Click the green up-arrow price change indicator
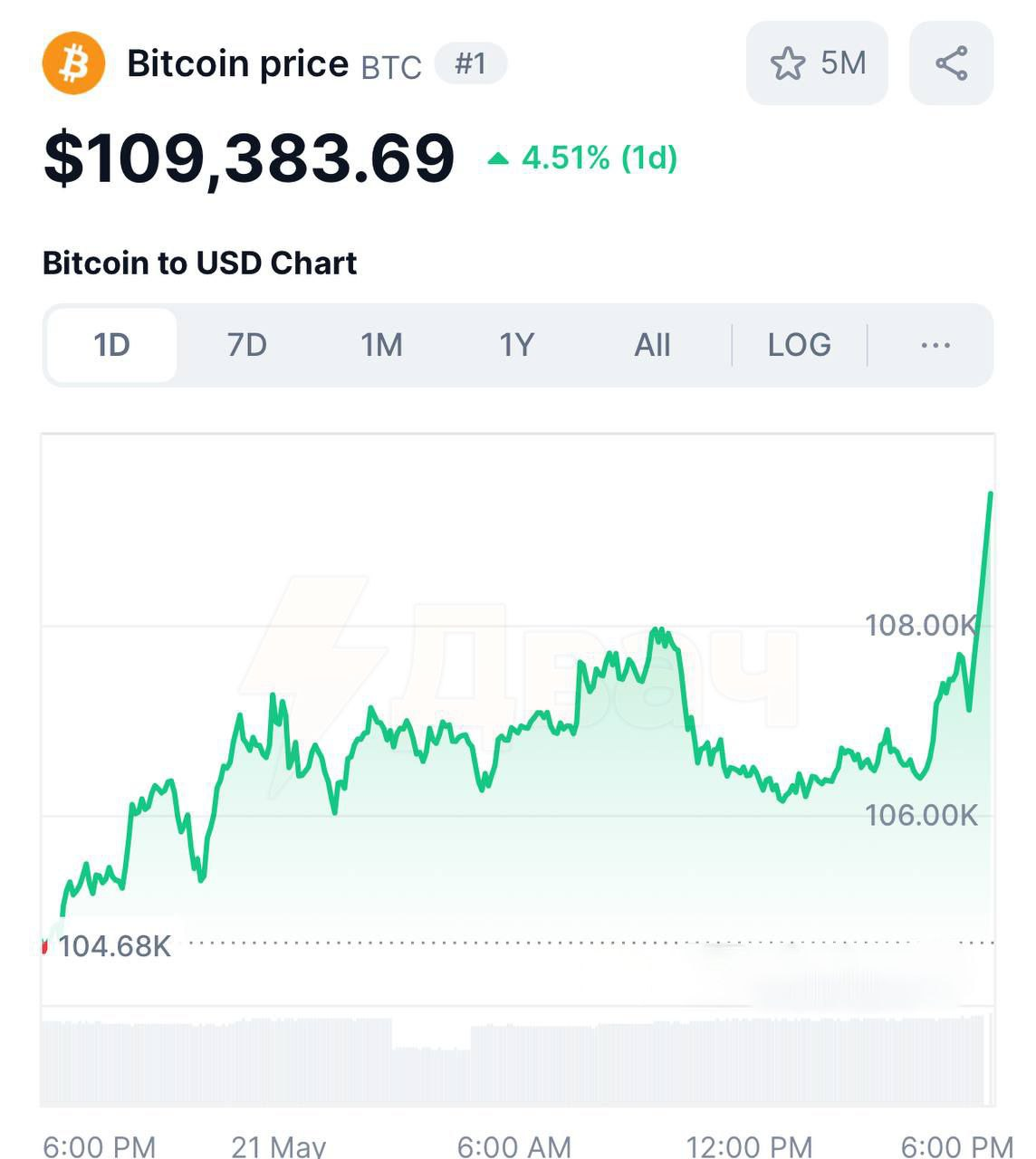 click(x=498, y=159)
